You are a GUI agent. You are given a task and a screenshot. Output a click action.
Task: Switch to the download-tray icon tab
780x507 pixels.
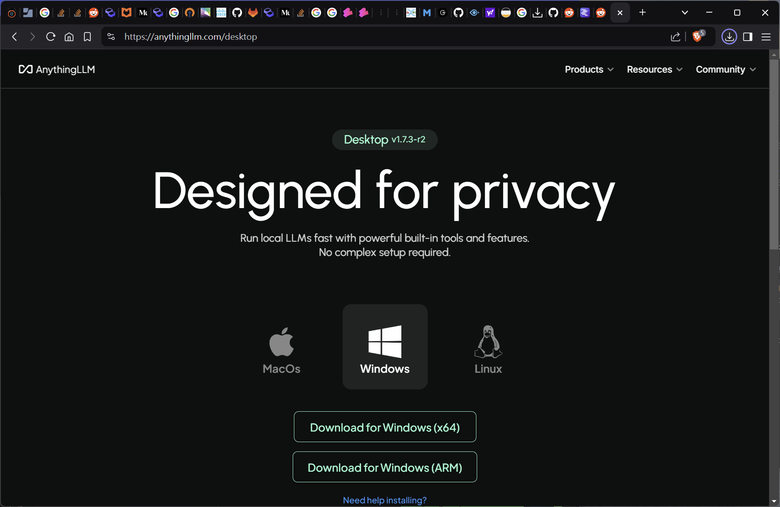coord(537,13)
